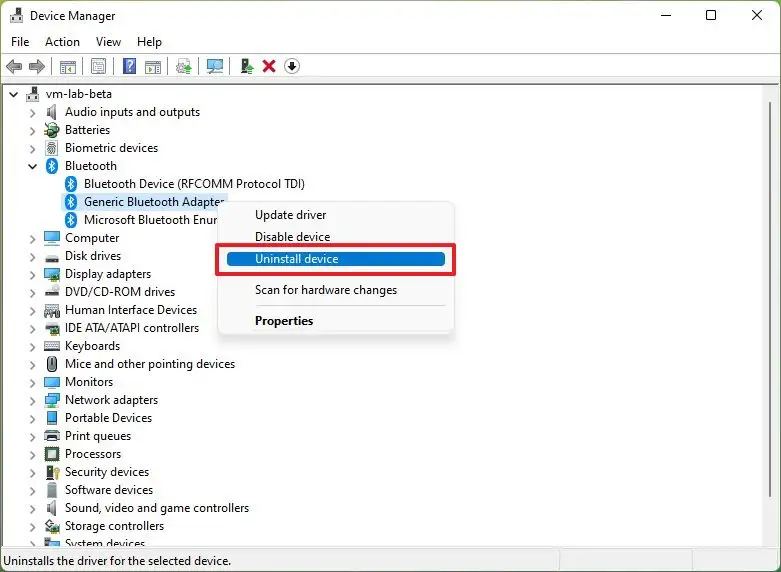The height and width of the screenshot is (572, 781).
Task: Expand the IDE ATA/ATAPI controllers chevron
Action: 33,329
